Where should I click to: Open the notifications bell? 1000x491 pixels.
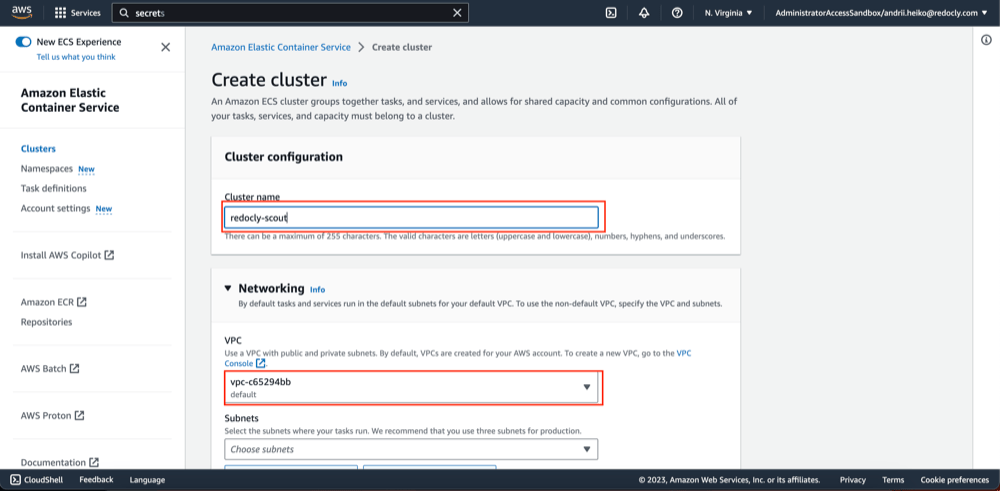pos(644,13)
